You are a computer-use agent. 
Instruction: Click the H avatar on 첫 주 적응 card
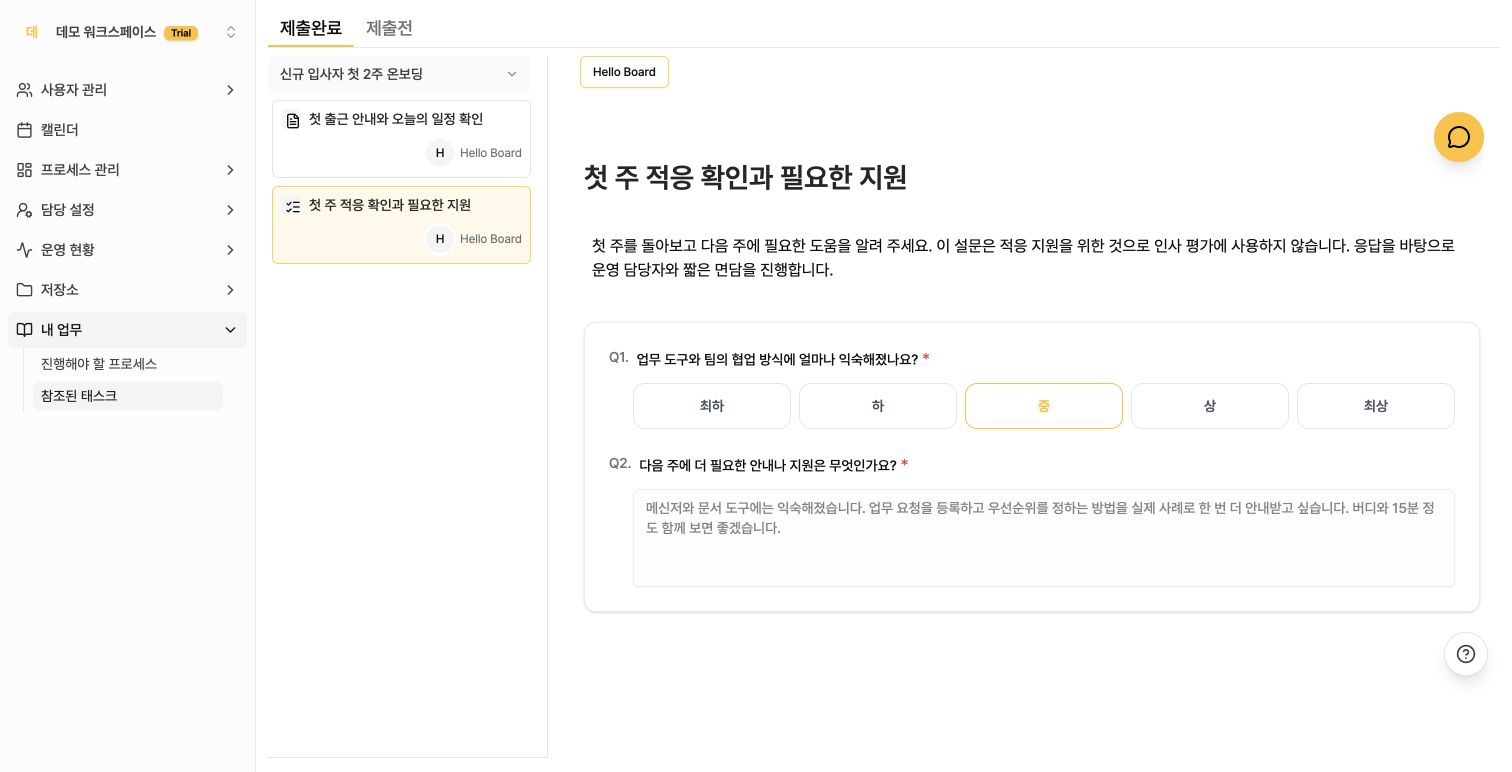click(x=440, y=239)
